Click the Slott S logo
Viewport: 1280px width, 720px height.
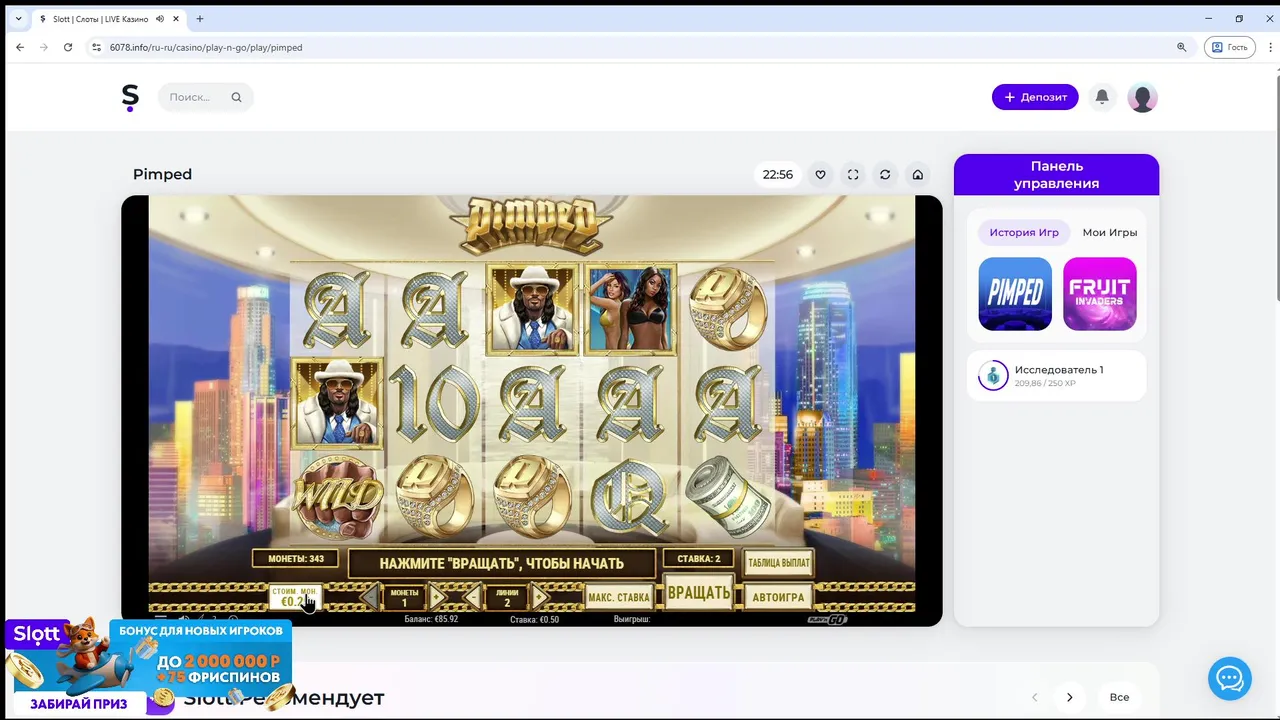point(130,97)
